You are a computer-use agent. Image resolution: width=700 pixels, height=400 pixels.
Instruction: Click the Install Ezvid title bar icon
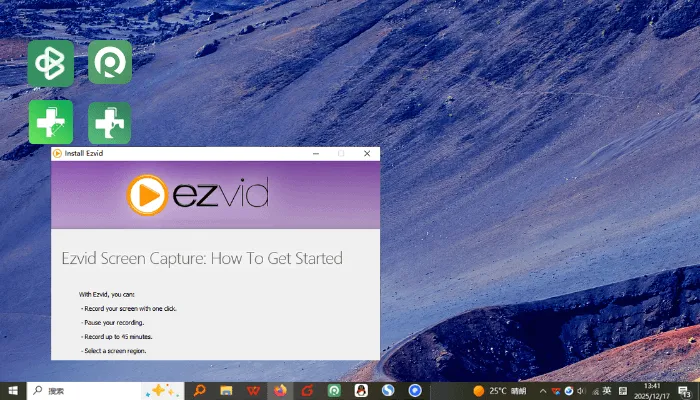pos(57,154)
